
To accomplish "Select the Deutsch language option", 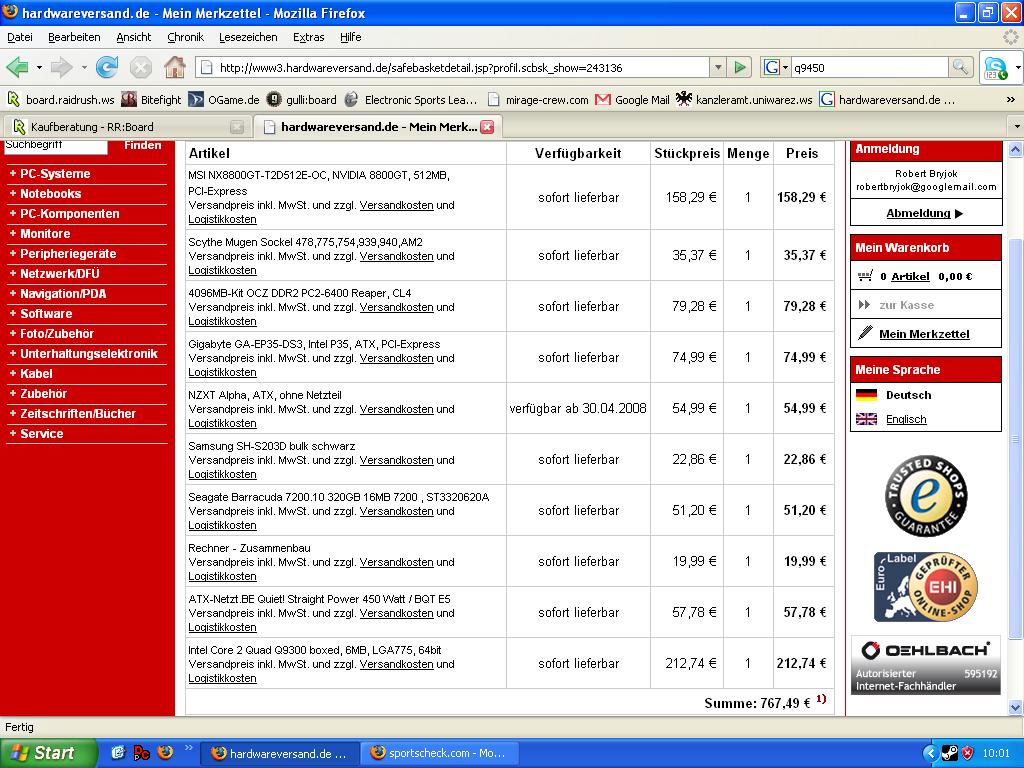I will [x=908, y=395].
